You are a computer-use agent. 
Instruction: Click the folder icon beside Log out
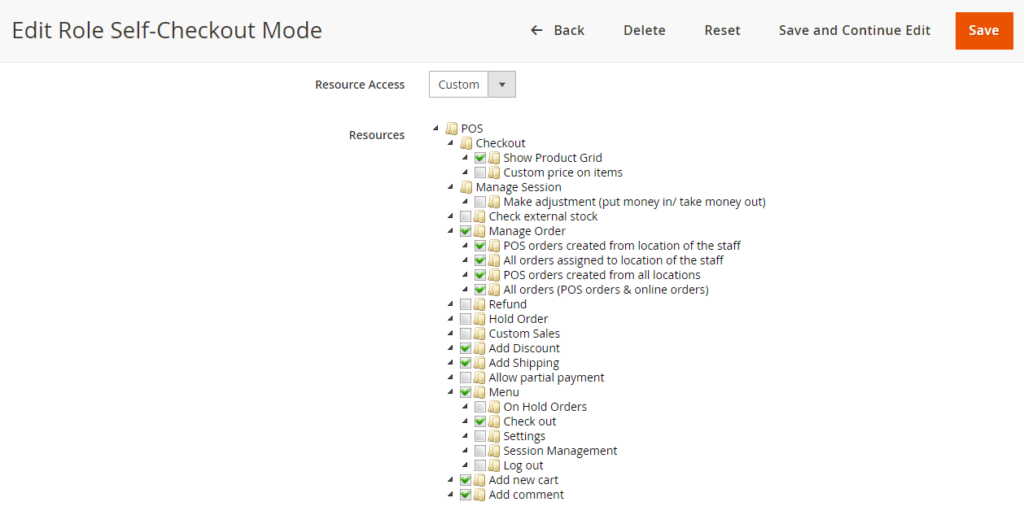(x=494, y=466)
